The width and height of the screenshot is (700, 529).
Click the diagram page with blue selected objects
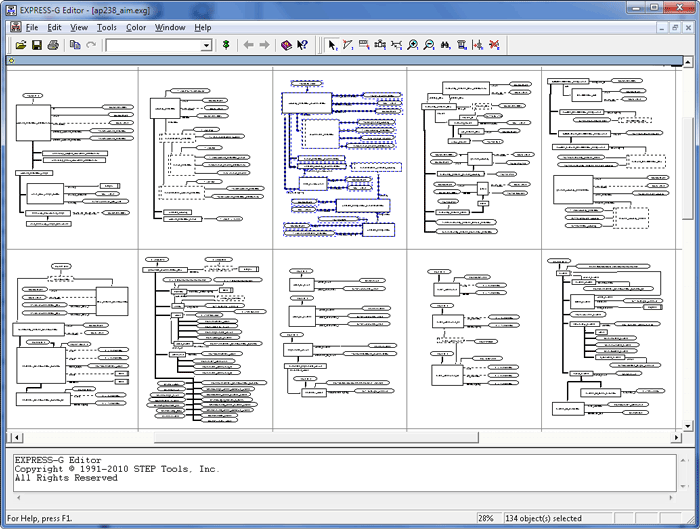340,158
